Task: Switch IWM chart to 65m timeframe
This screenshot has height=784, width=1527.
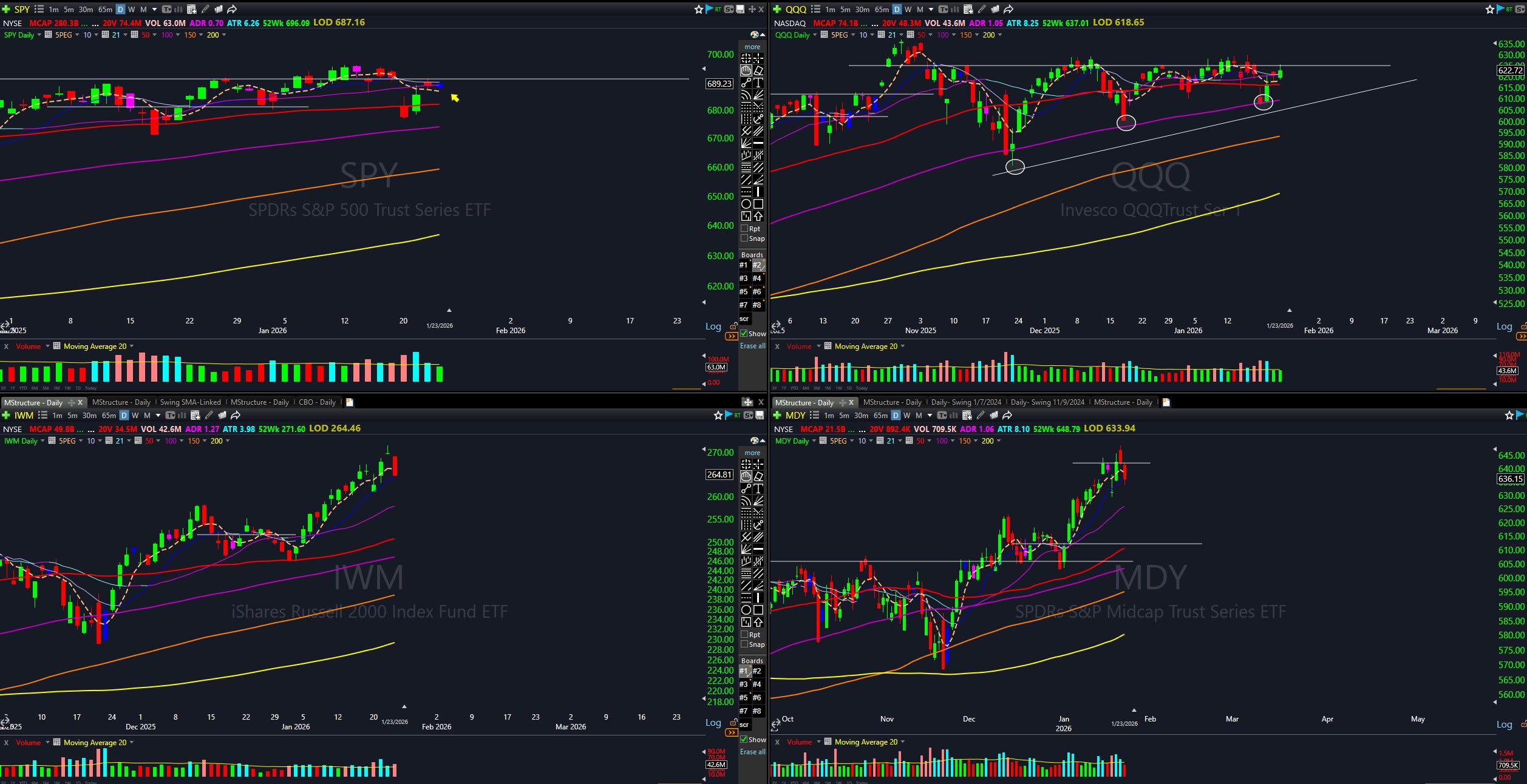Action: click(x=109, y=415)
